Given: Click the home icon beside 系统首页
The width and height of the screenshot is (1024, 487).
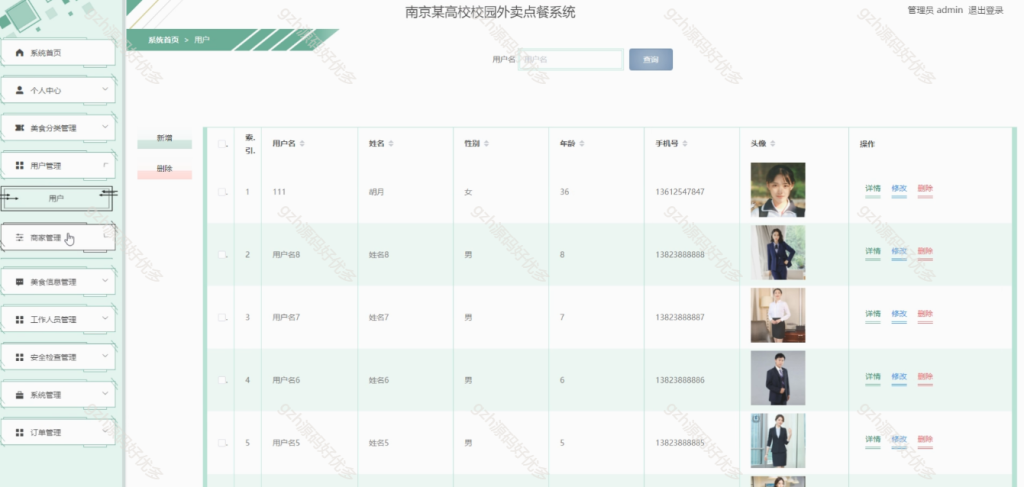Looking at the screenshot, I should [20, 53].
